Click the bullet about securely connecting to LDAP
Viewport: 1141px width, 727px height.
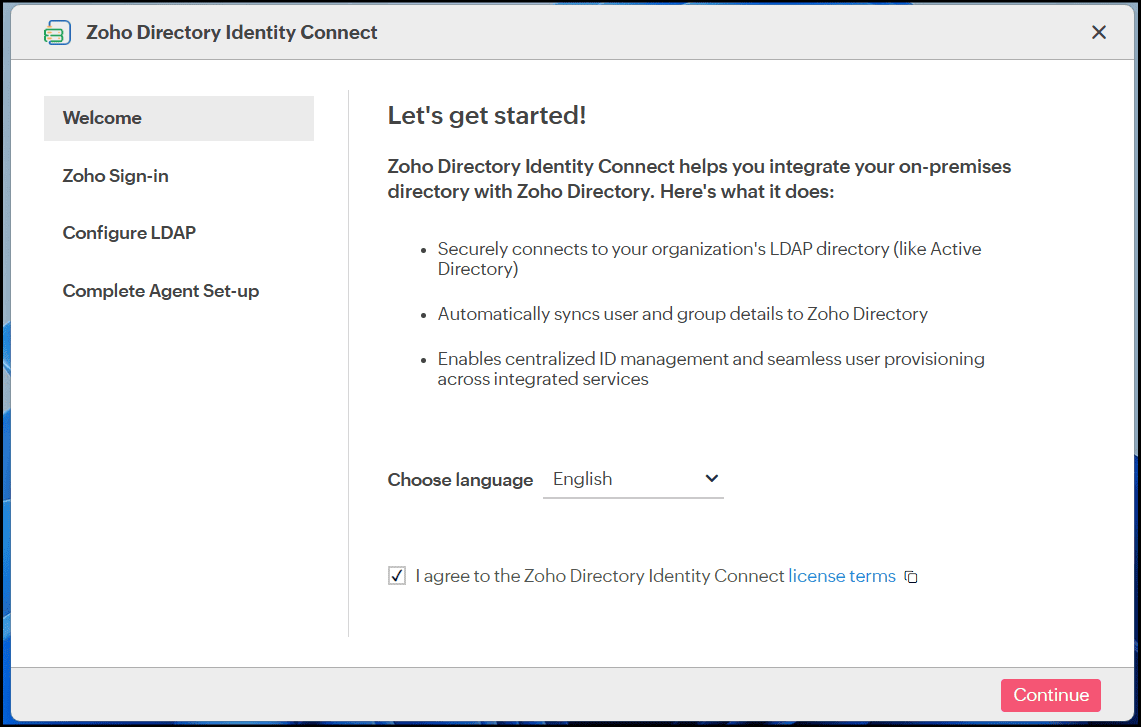click(x=709, y=259)
